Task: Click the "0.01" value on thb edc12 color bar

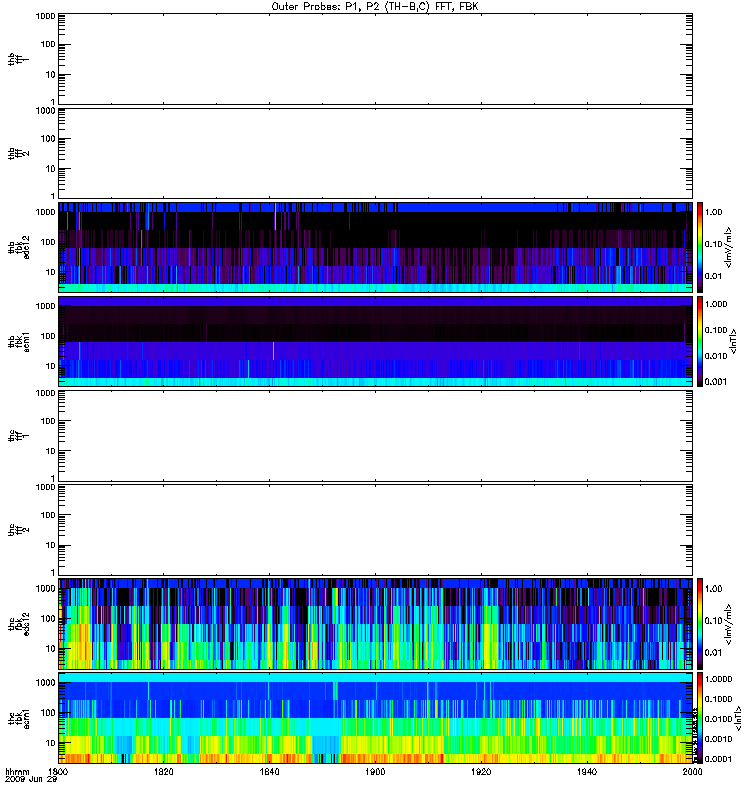Action: click(713, 276)
